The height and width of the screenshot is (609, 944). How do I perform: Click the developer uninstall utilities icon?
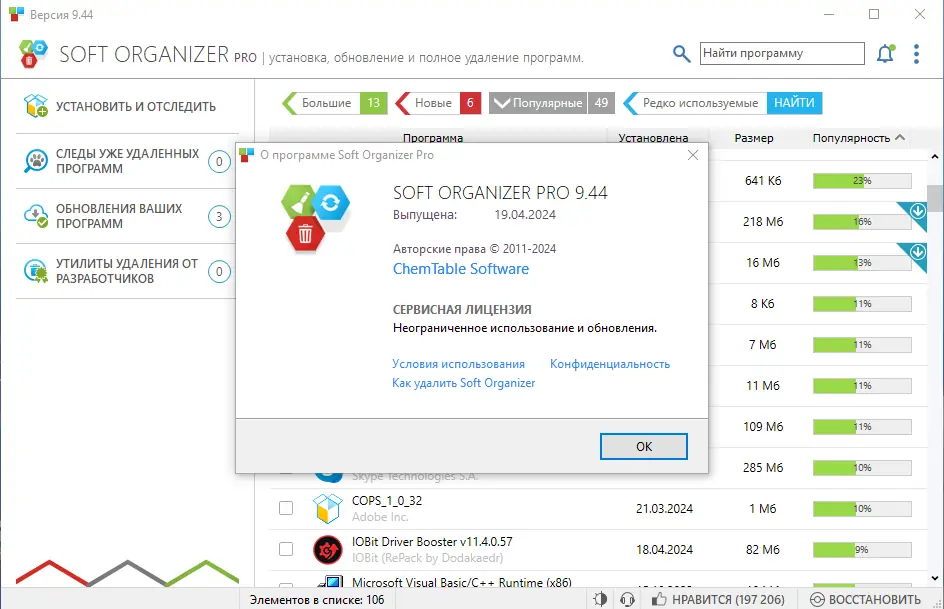[x=36, y=271]
